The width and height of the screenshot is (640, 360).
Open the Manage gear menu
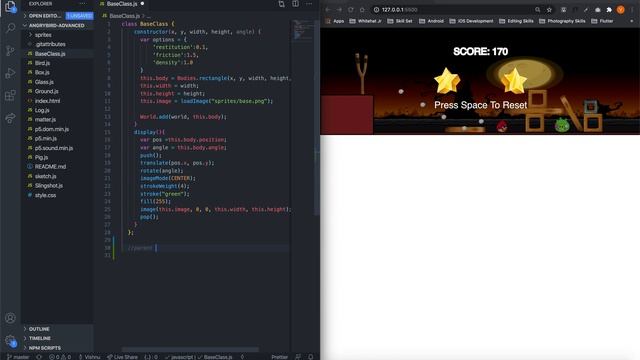click(10, 340)
